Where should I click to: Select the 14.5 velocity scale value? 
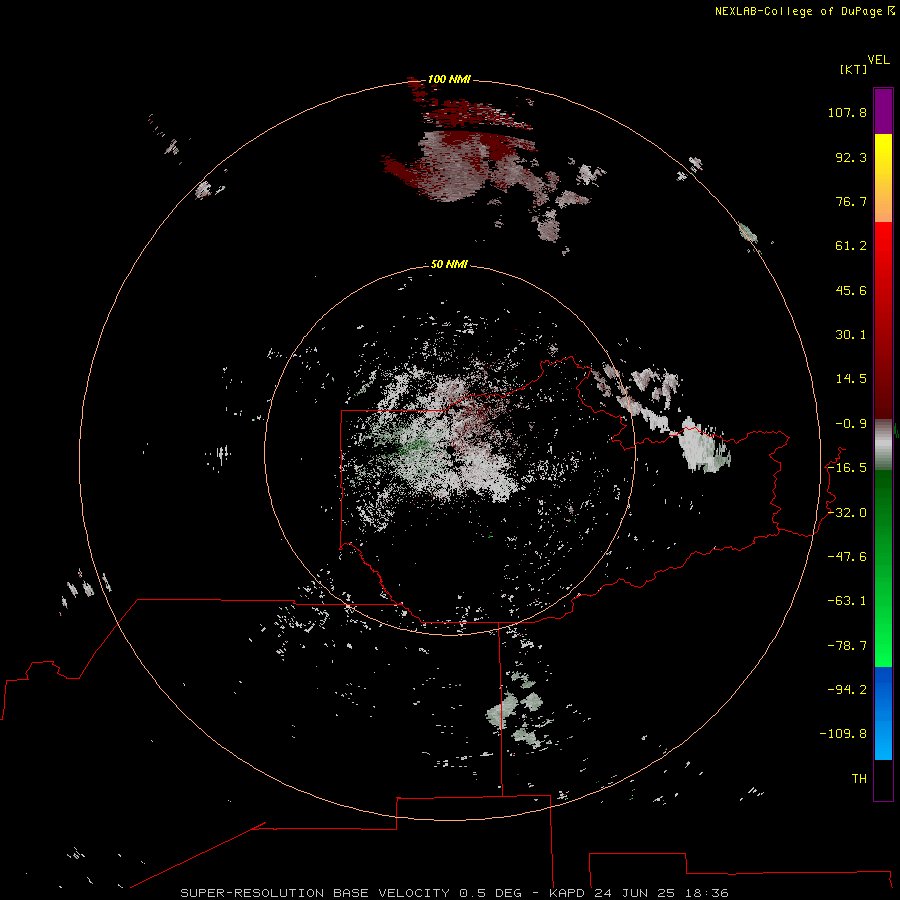point(851,379)
